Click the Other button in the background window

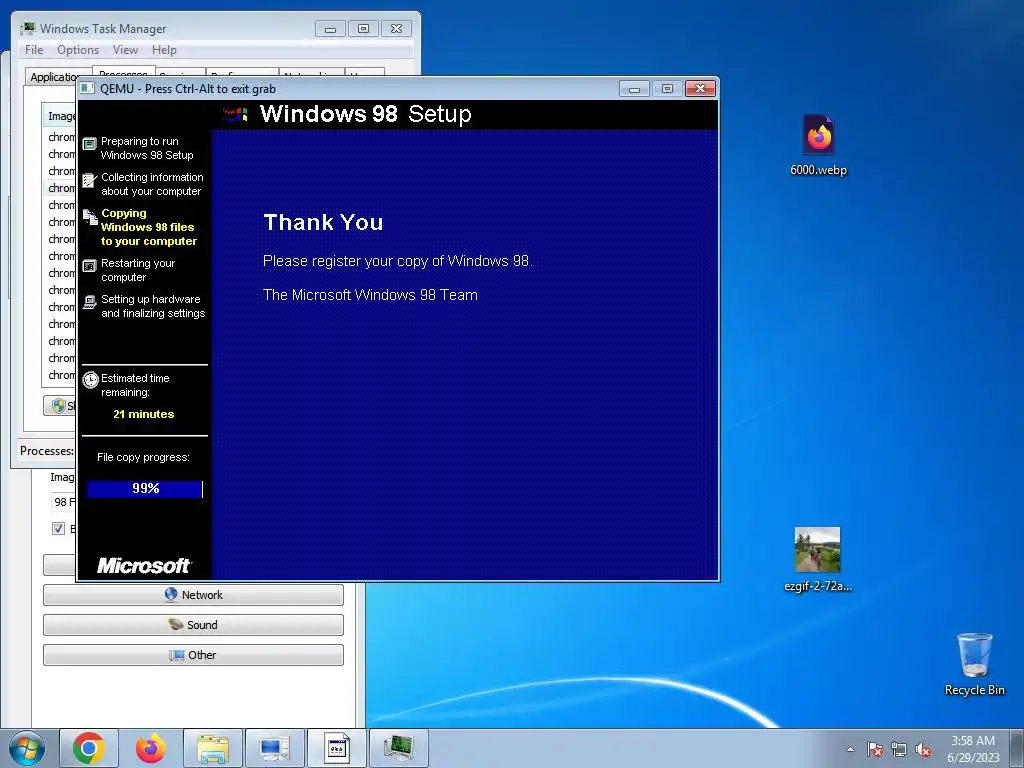[x=193, y=655]
